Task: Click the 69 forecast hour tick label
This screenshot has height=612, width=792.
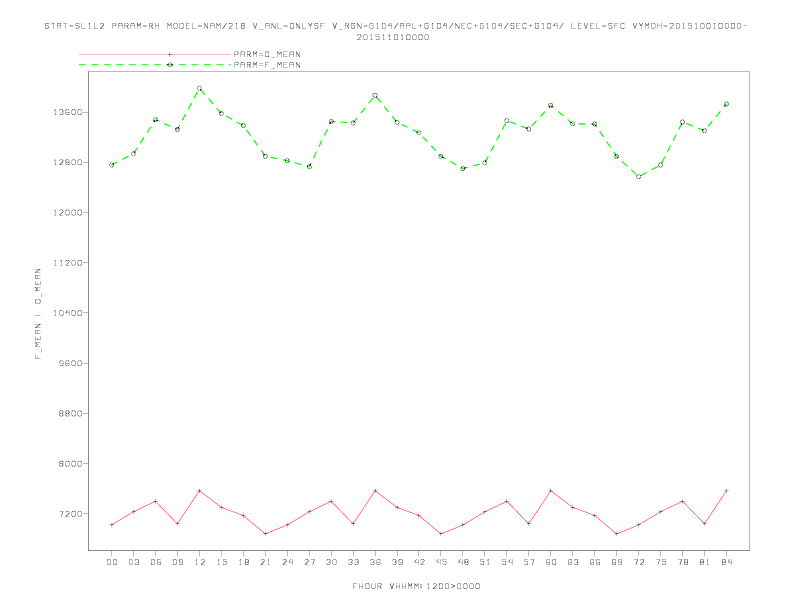Action: 617,562
